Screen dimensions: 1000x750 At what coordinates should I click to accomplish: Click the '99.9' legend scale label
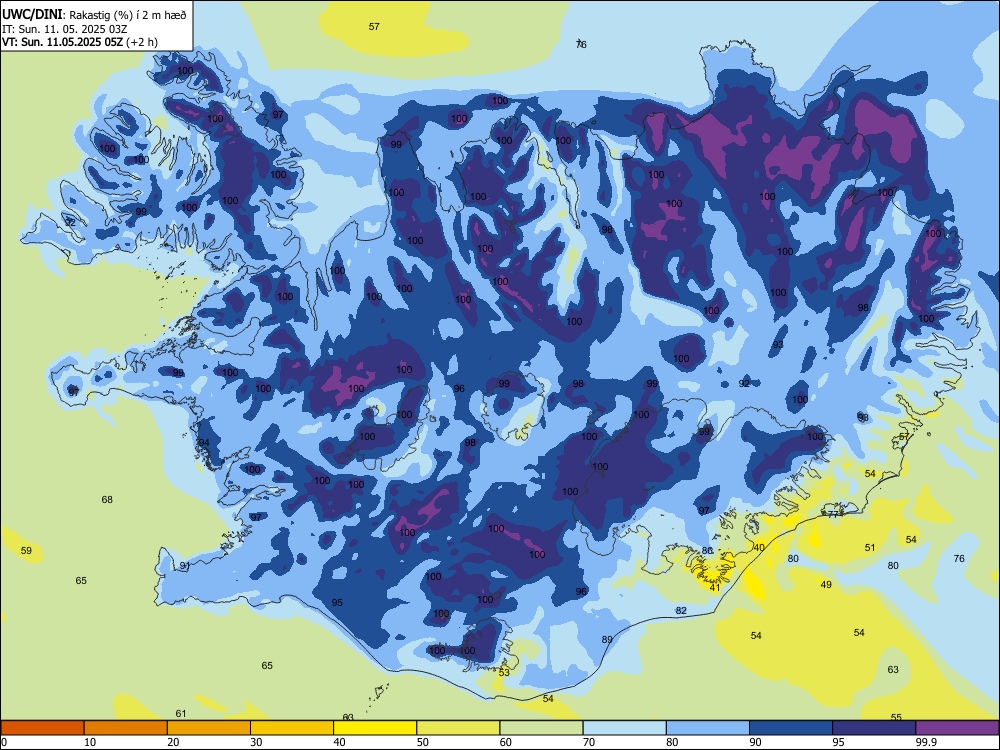pyautogui.click(x=925, y=742)
